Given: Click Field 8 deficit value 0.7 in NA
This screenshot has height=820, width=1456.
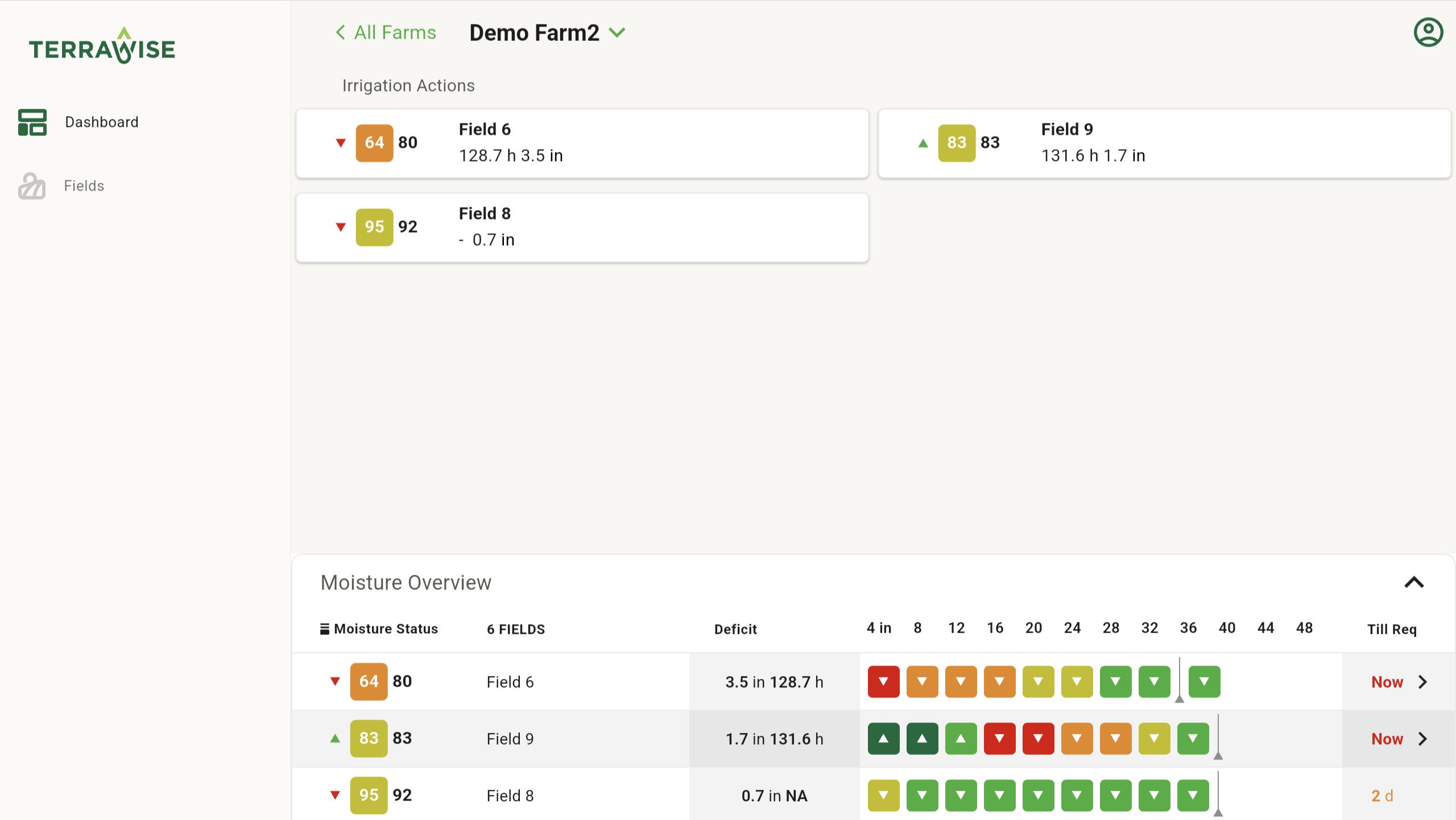Looking at the screenshot, I should click(774, 796).
